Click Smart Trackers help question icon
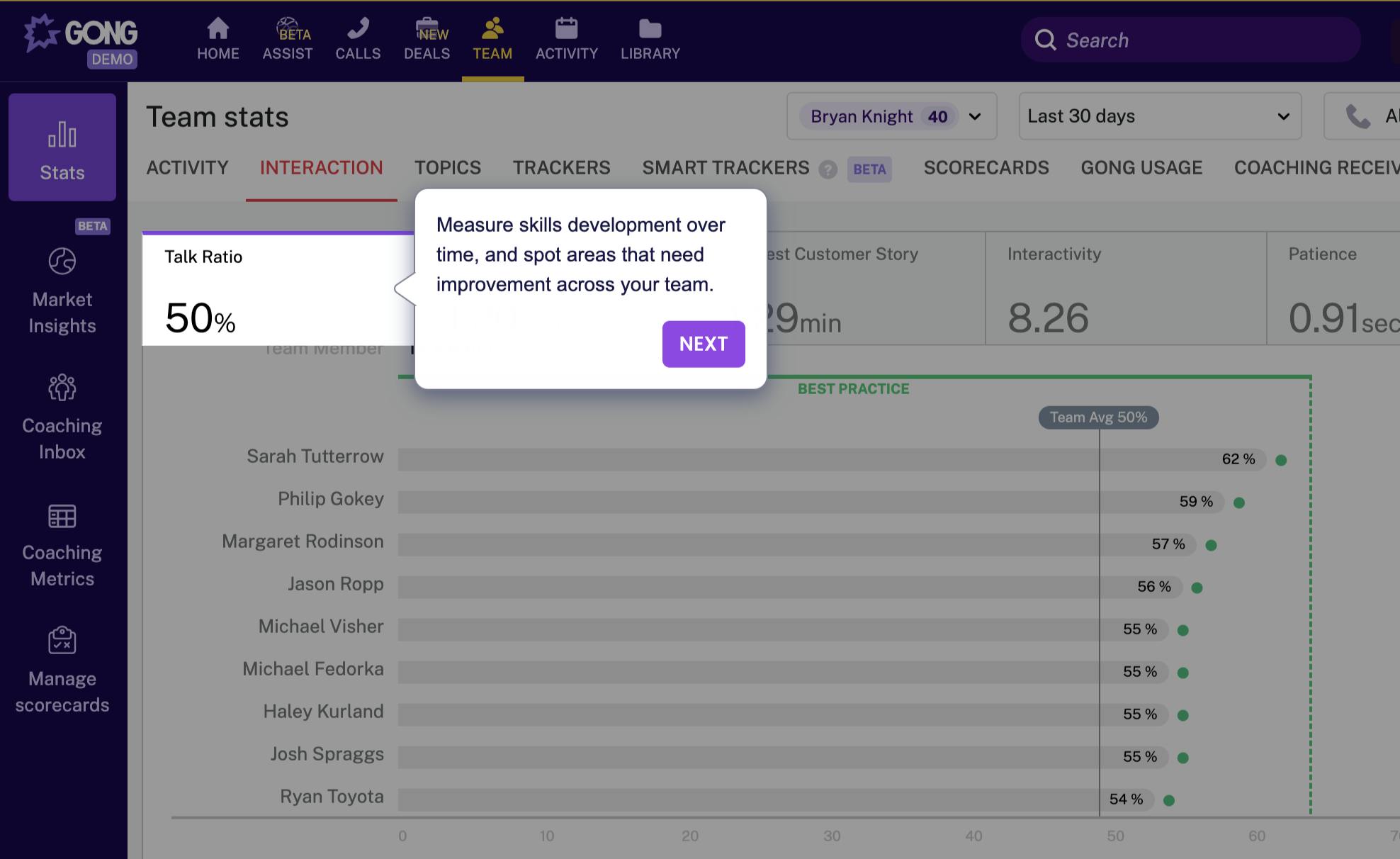The height and width of the screenshot is (859, 1400). (828, 169)
